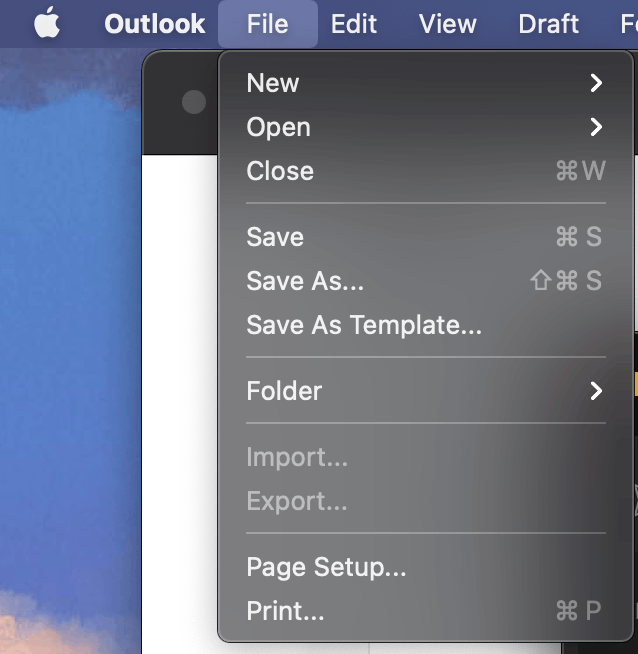Open the View menu
The height and width of the screenshot is (654, 638).
(447, 24)
